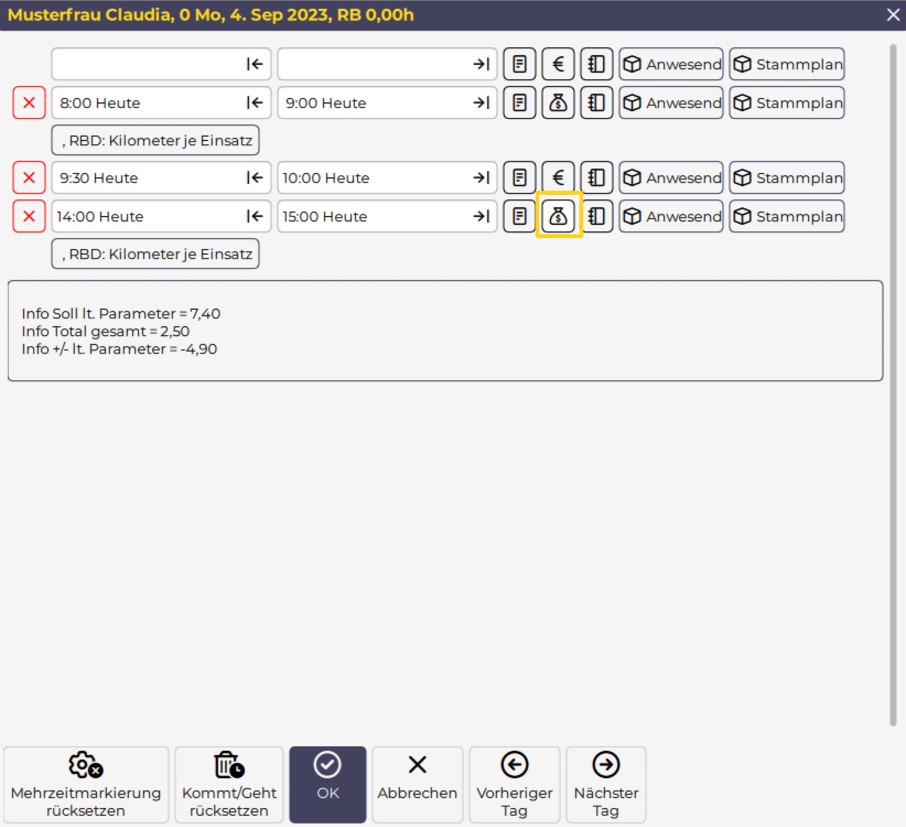Delete the 8:00 Heute time entry
This screenshot has width=906, height=827.
point(29,103)
